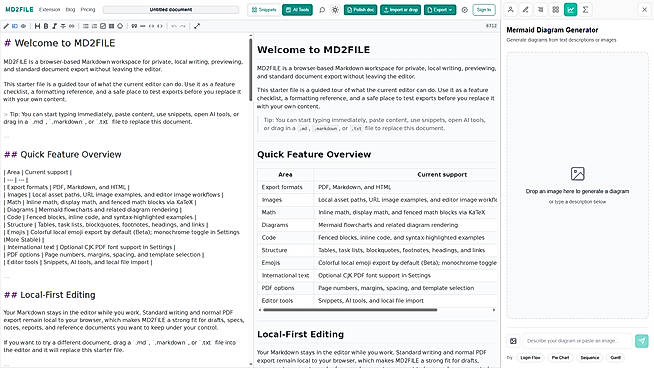This screenshot has height=368, width=654.
Task: Toggle fullscreen with the expand arrows icon
Action: pyautogui.click(x=197, y=26)
